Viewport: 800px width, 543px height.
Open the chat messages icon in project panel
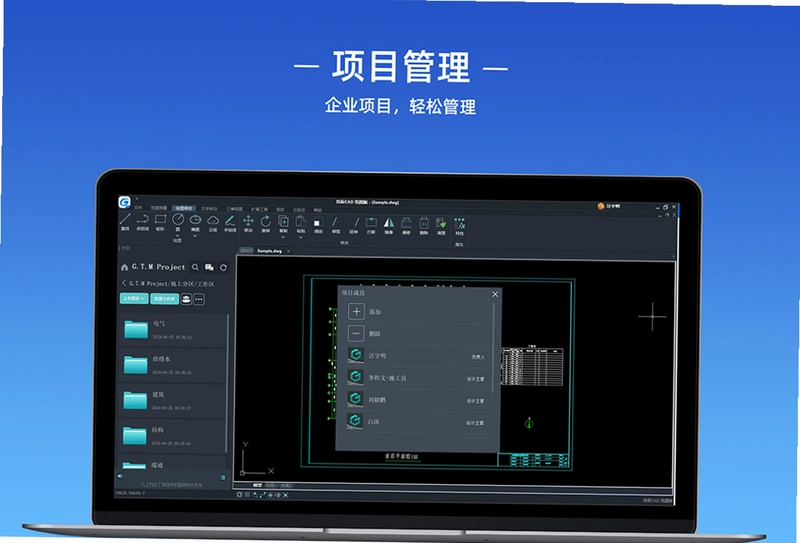[209, 267]
